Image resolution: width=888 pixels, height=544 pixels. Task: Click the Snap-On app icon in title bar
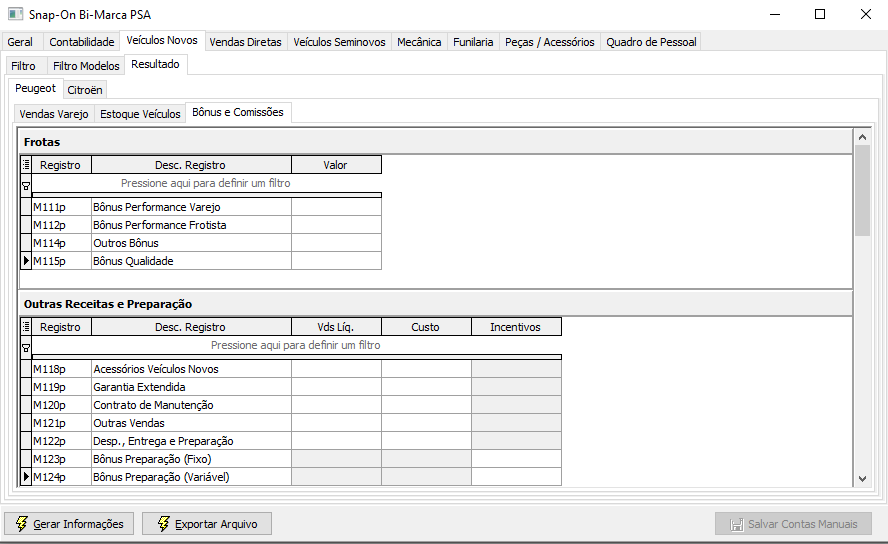(x=15, y=14)
